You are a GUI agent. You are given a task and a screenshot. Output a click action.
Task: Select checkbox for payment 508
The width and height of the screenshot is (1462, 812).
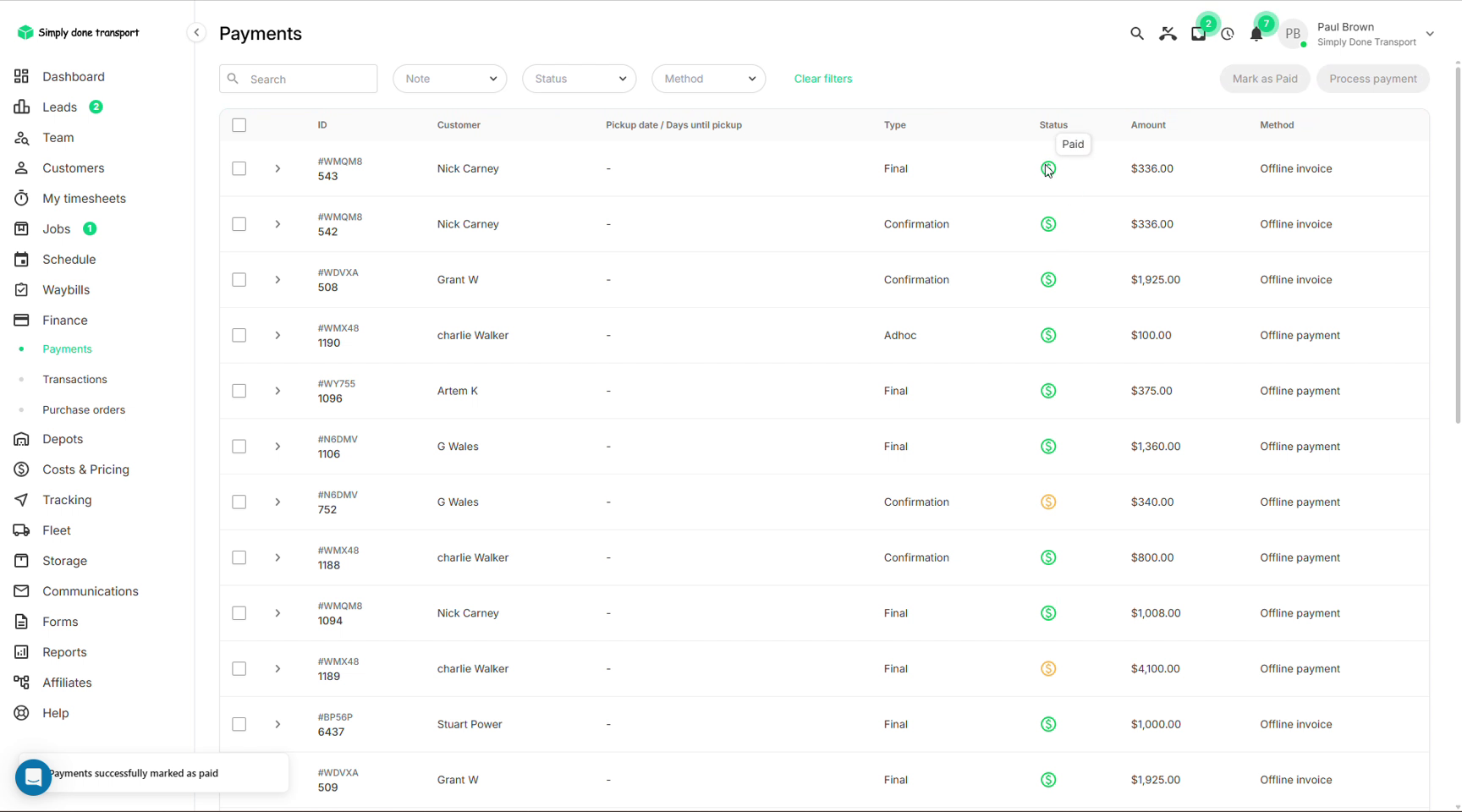click(239, 279)
